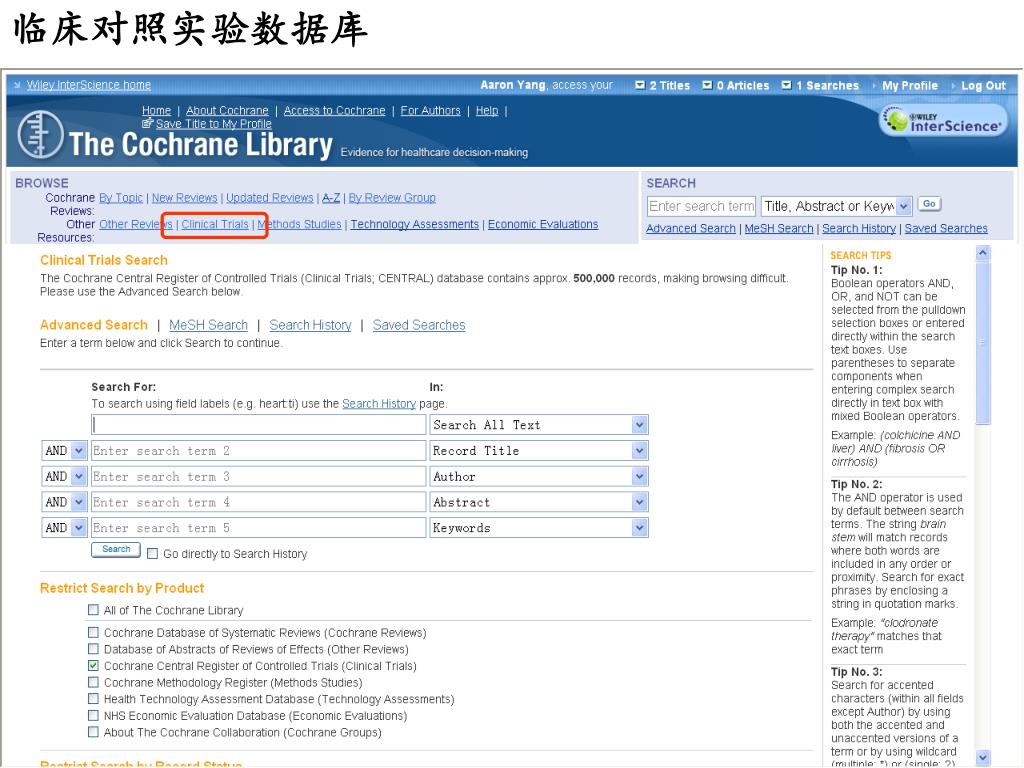Open the Abstract field dropdown
The image size is (1024, 768).
point(639,502)
